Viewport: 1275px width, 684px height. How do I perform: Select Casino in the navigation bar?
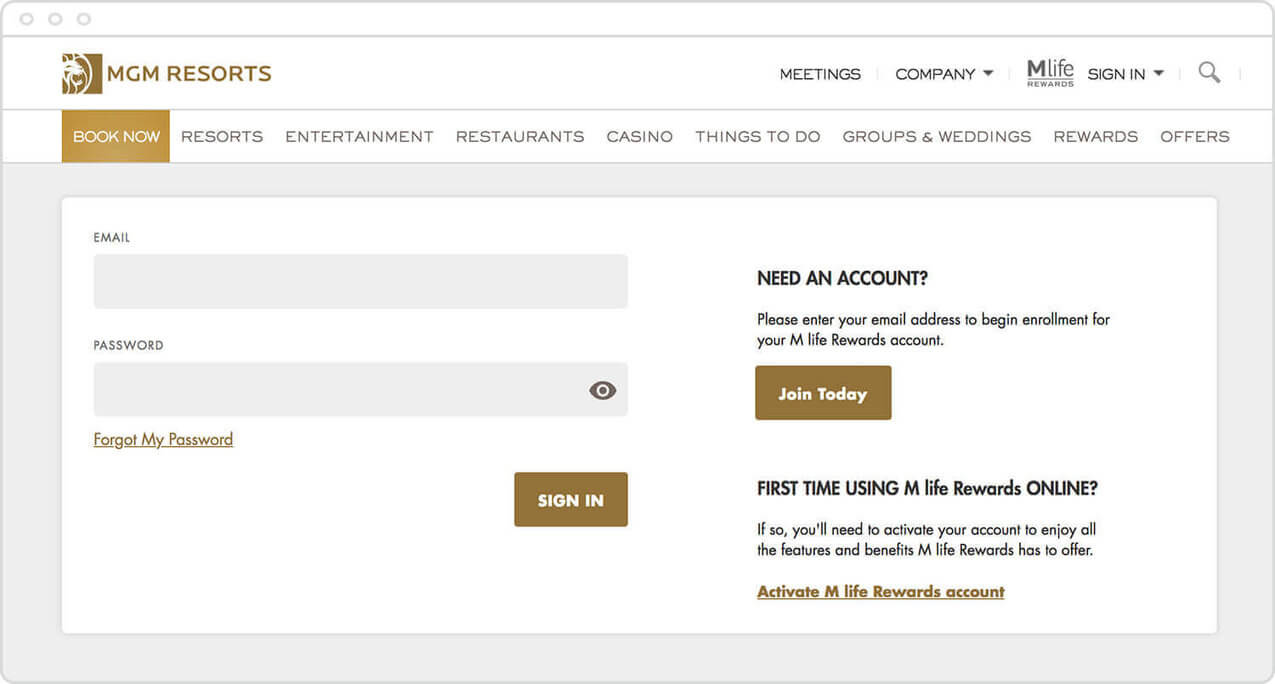point(639,137)
